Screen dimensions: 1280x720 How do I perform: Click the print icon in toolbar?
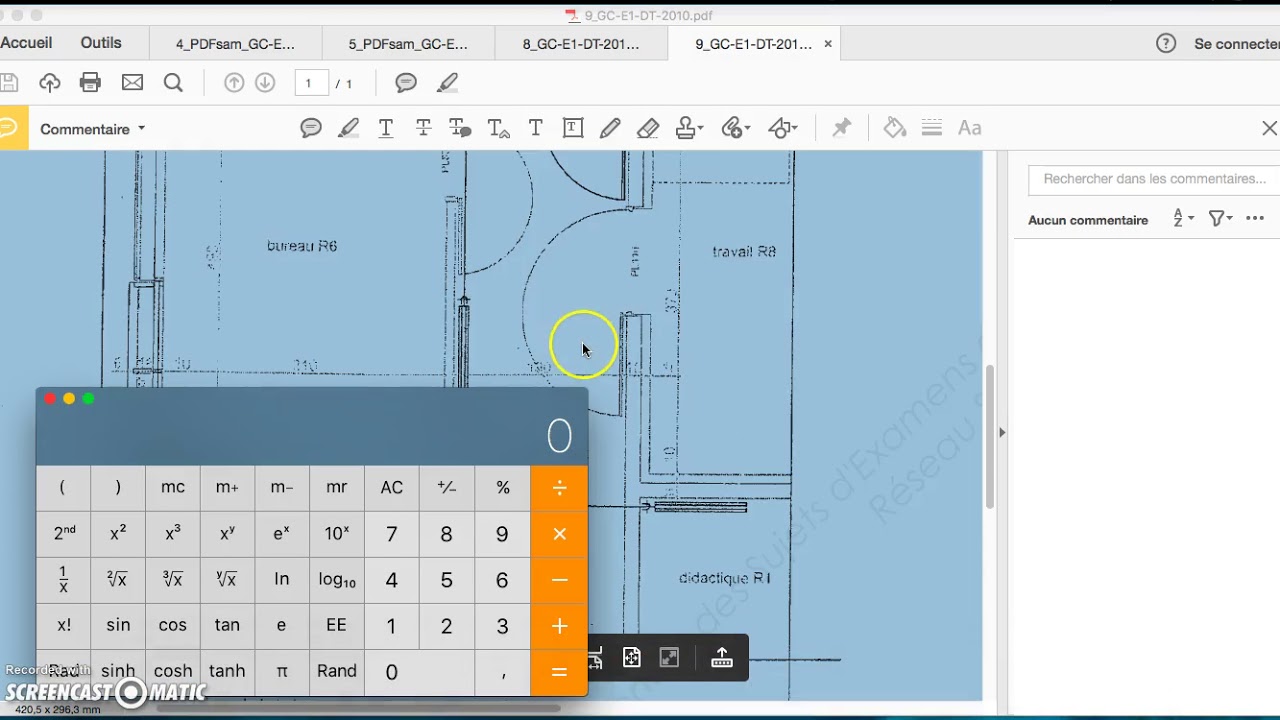(91, 83)
